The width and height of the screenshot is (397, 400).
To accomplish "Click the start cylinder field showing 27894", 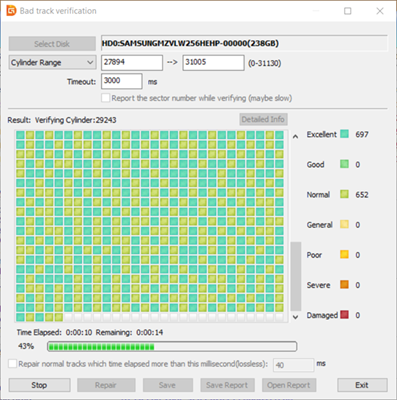I will [x=132, y=63].
